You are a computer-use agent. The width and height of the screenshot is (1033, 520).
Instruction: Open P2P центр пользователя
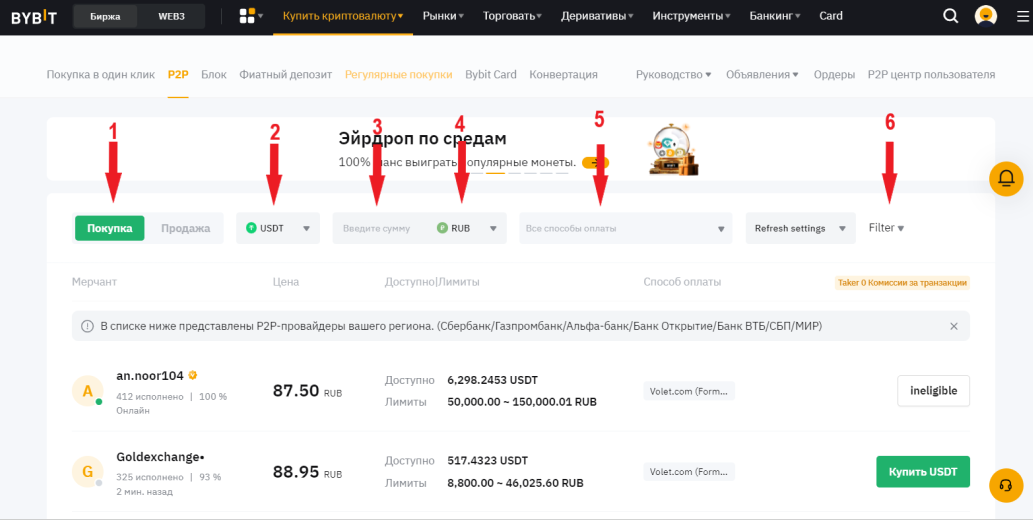pos(931,74)
